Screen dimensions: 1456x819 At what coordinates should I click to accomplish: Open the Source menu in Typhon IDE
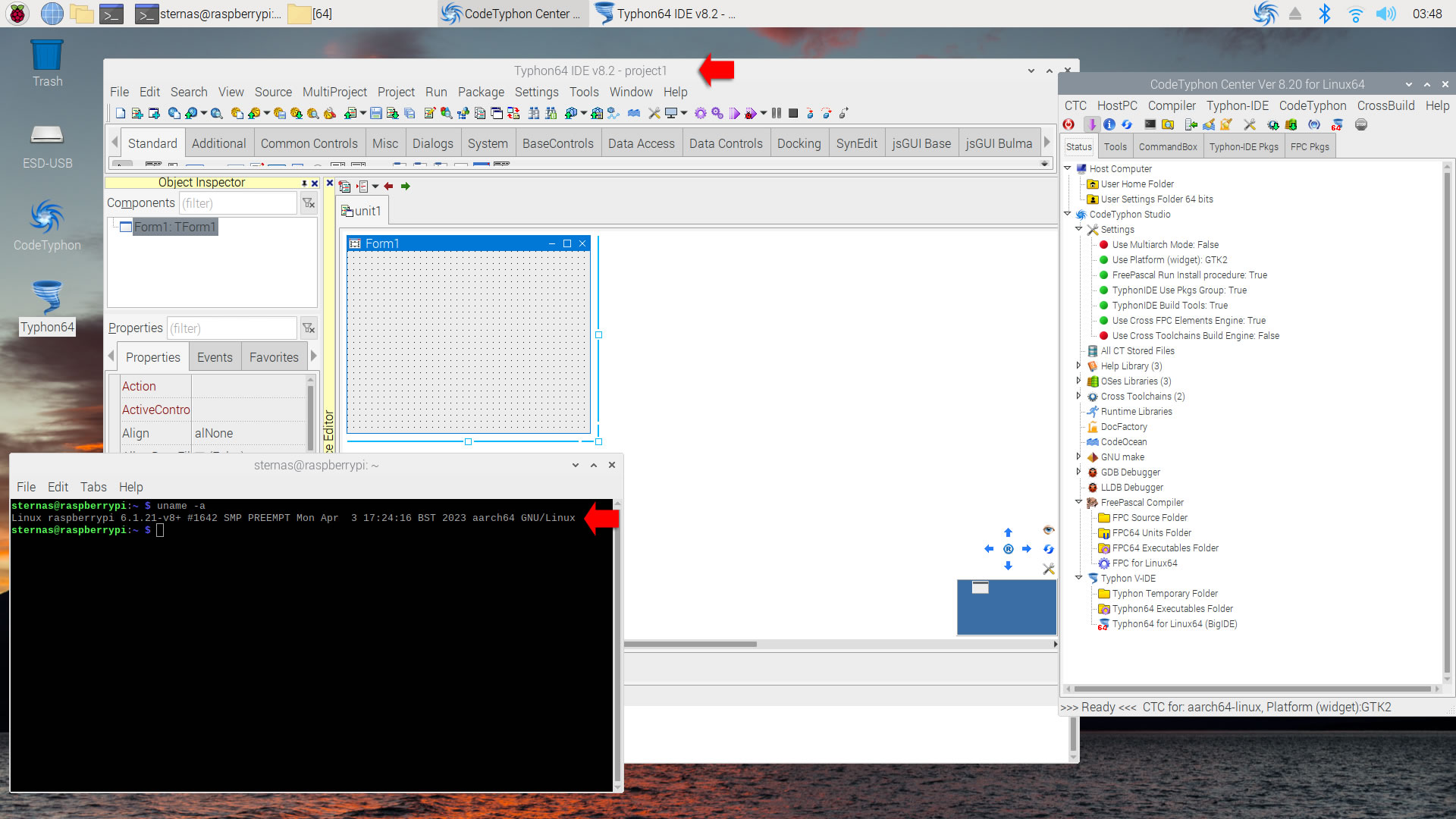[x=273, y=92]
